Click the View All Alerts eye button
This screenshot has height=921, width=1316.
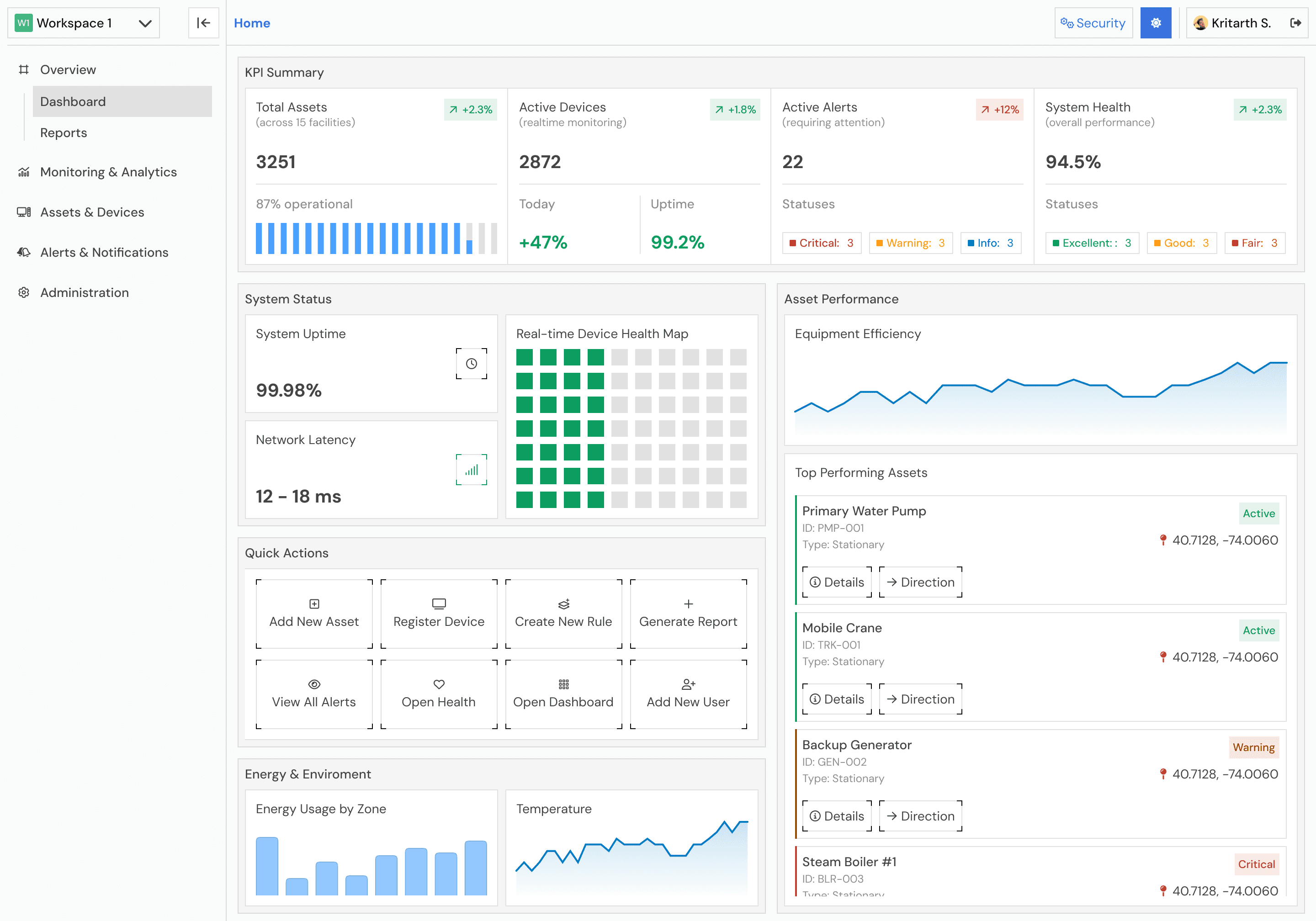(x=313, y=694)
